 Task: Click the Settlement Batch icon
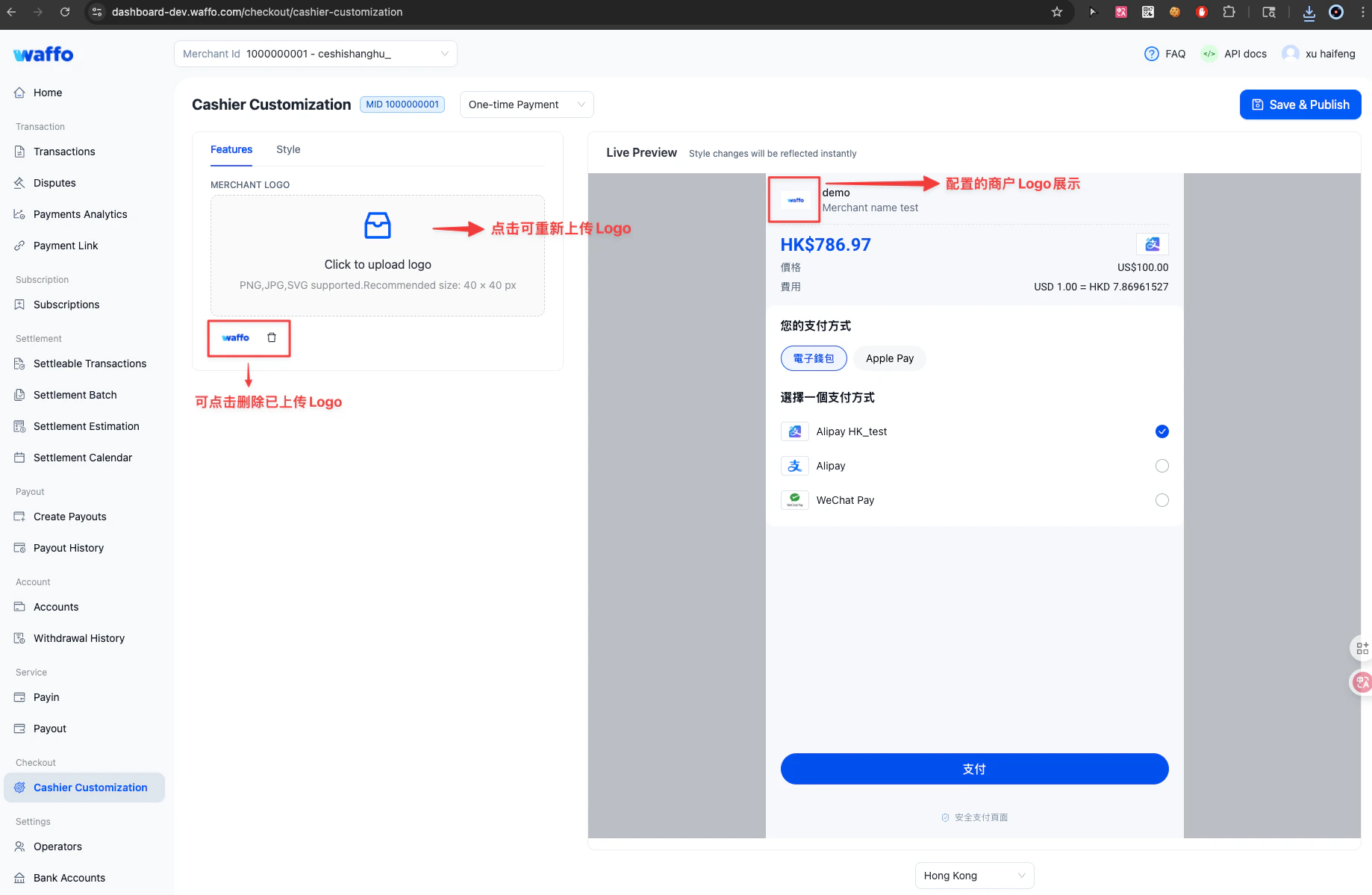pyautogui.click(x=19, y=395)
